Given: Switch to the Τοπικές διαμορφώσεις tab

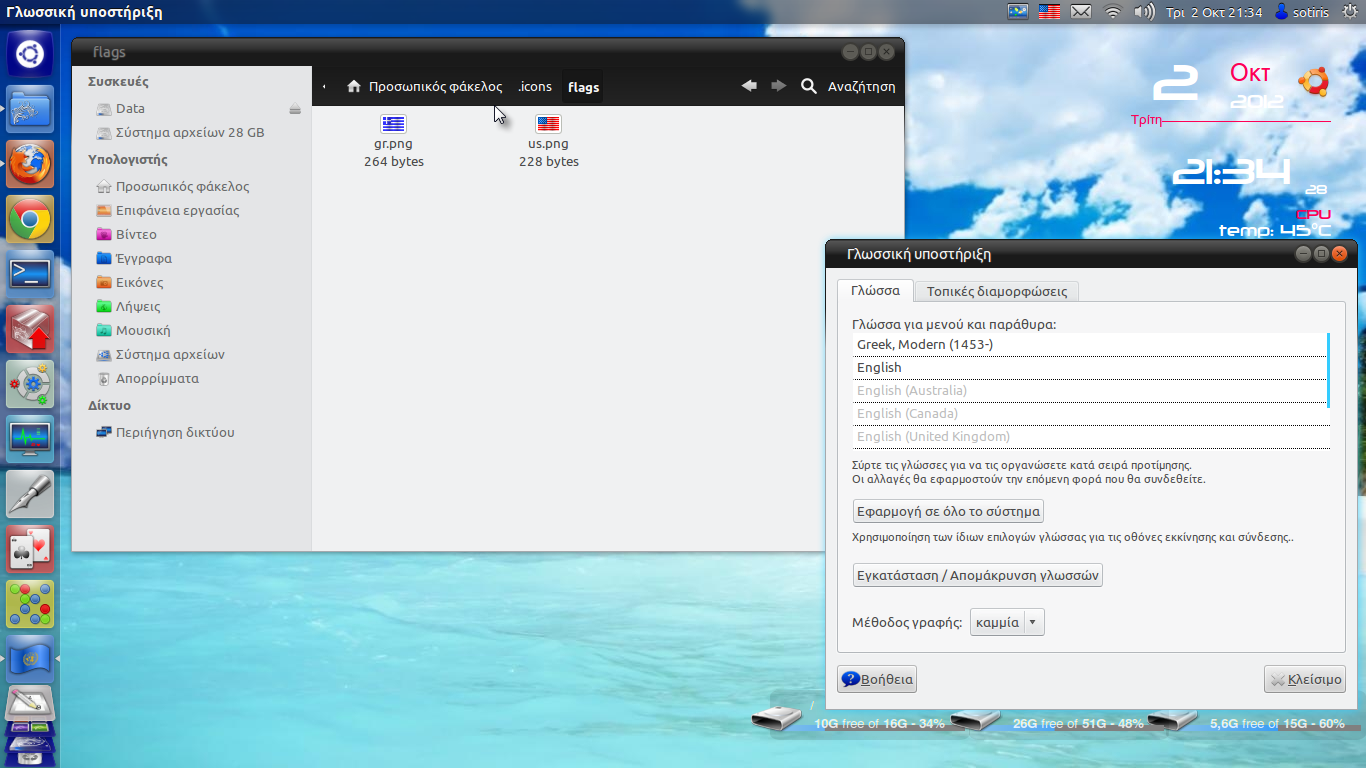Looking at the screenshot, I should coord(996,292).
